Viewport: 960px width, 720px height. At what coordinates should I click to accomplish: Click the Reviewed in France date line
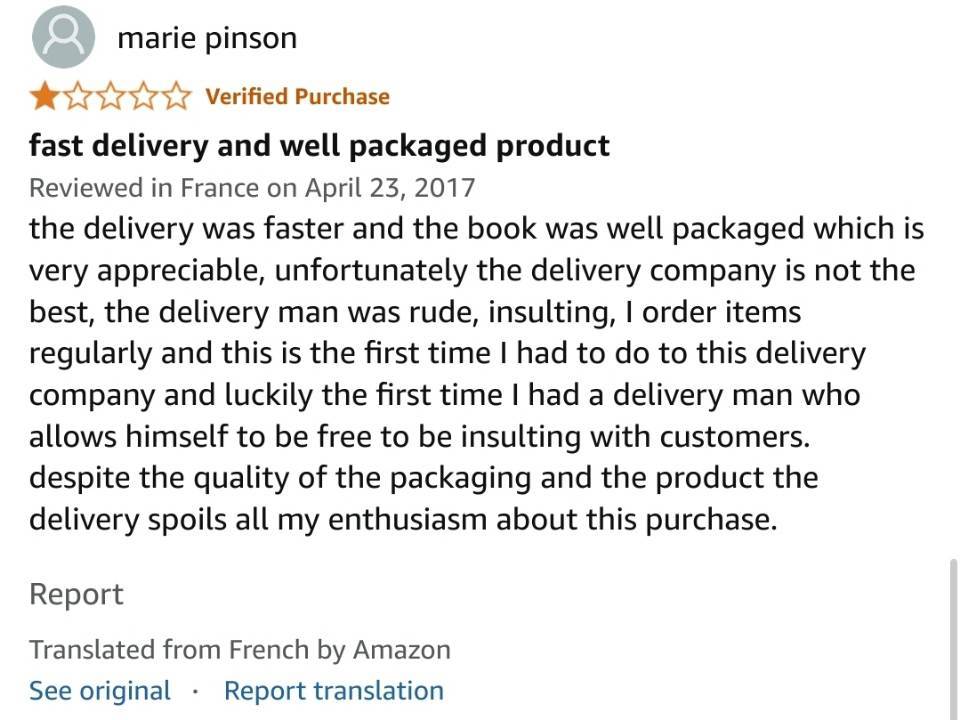(x=252, y=187)
